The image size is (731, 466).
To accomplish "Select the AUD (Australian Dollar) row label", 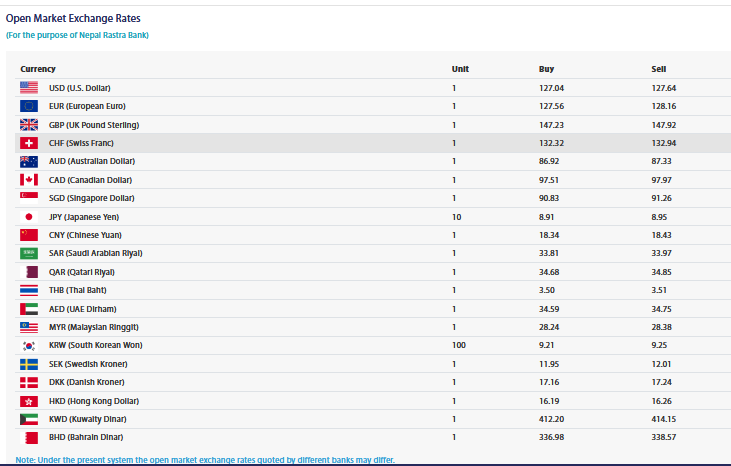I will click(90, 161).
